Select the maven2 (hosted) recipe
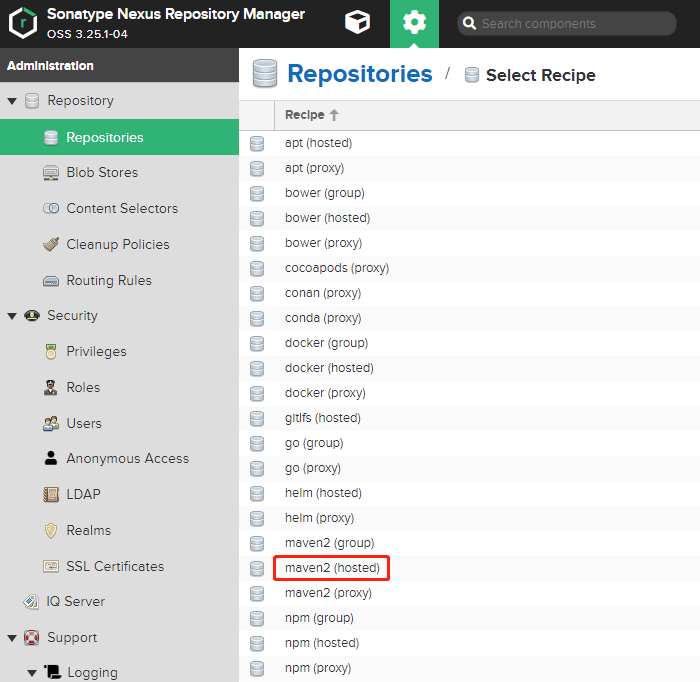 click(x=332, y=568)
